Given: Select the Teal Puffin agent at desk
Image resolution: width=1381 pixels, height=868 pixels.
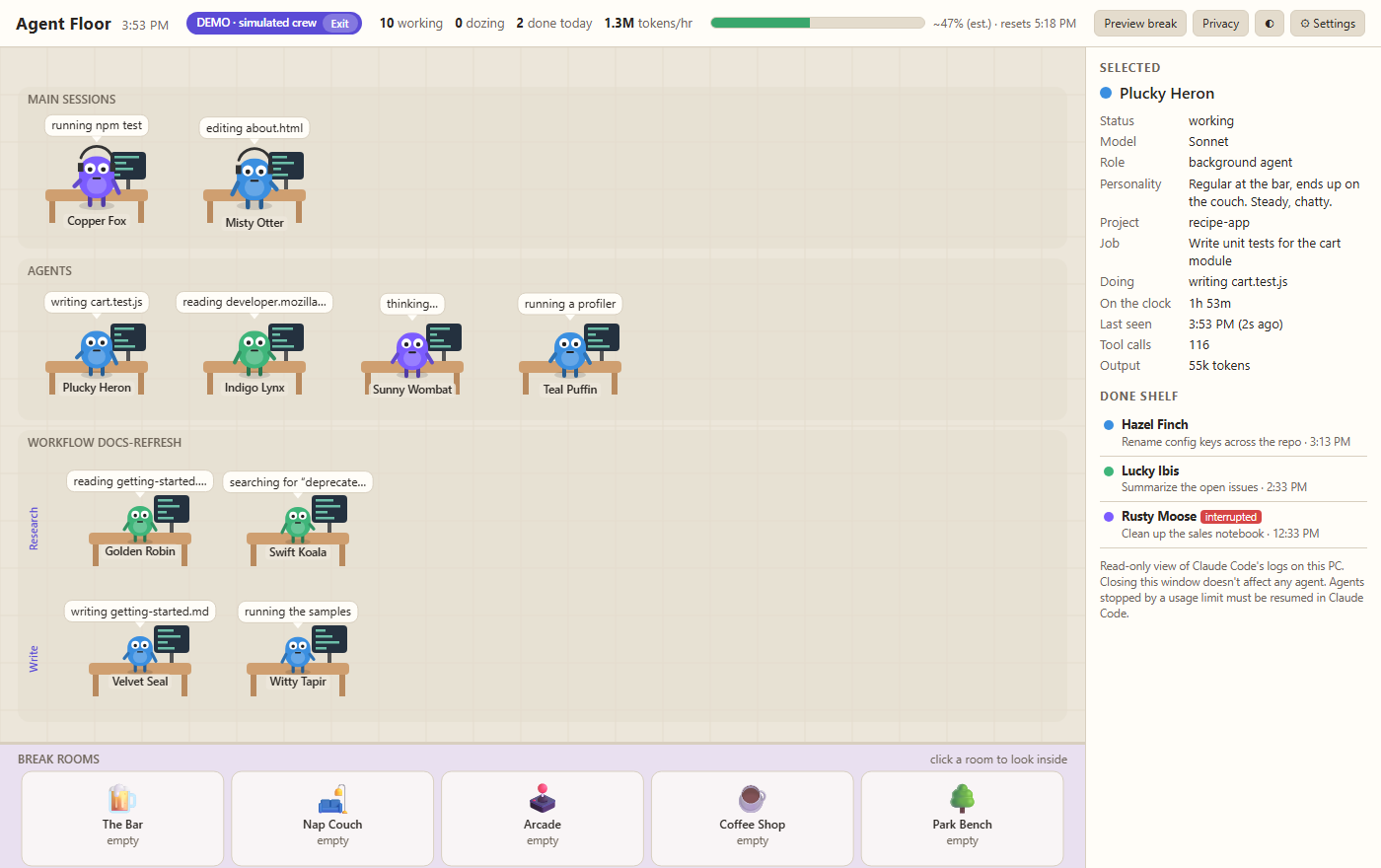Looking at the screenshot, I should [570, 353].
